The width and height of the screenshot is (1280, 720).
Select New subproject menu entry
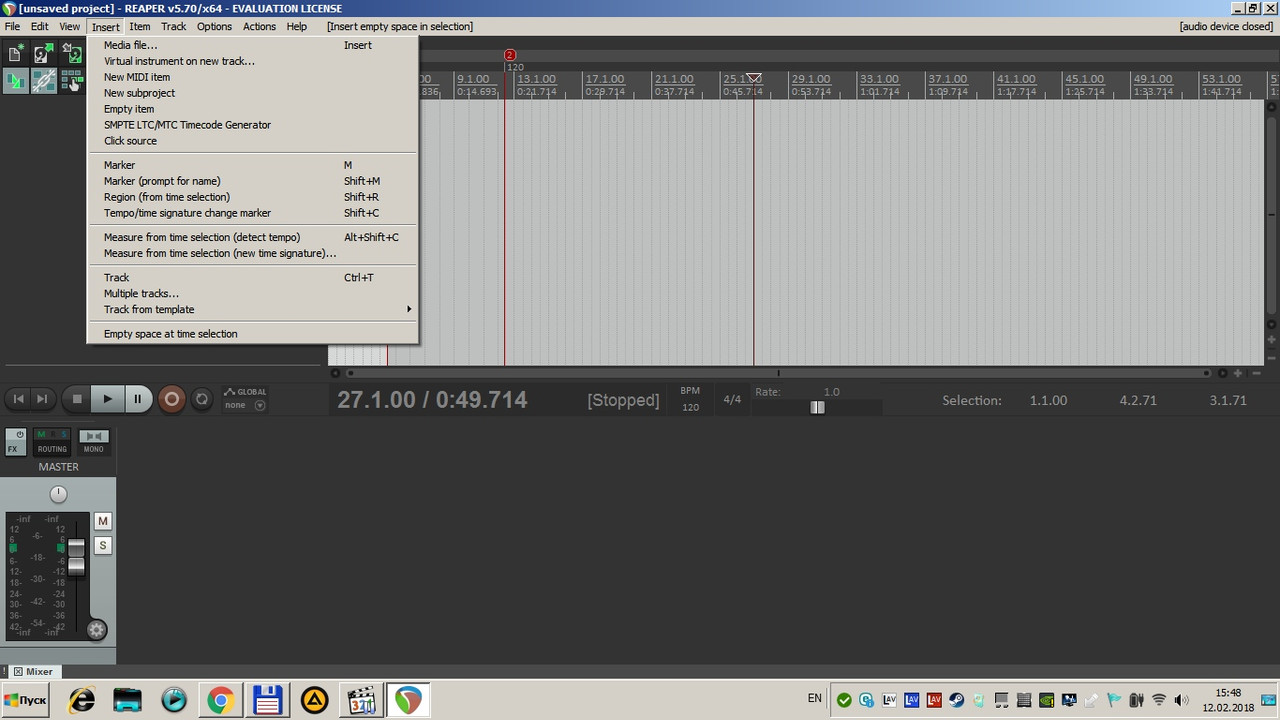pyautogui.click(x=252, y=93)
